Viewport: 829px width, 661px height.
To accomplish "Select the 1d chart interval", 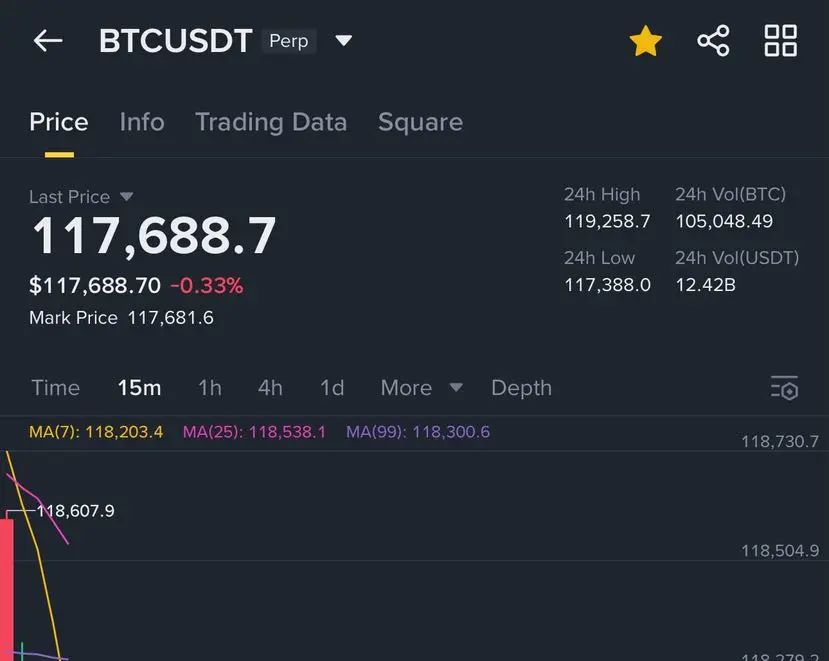I will (332, 388).
